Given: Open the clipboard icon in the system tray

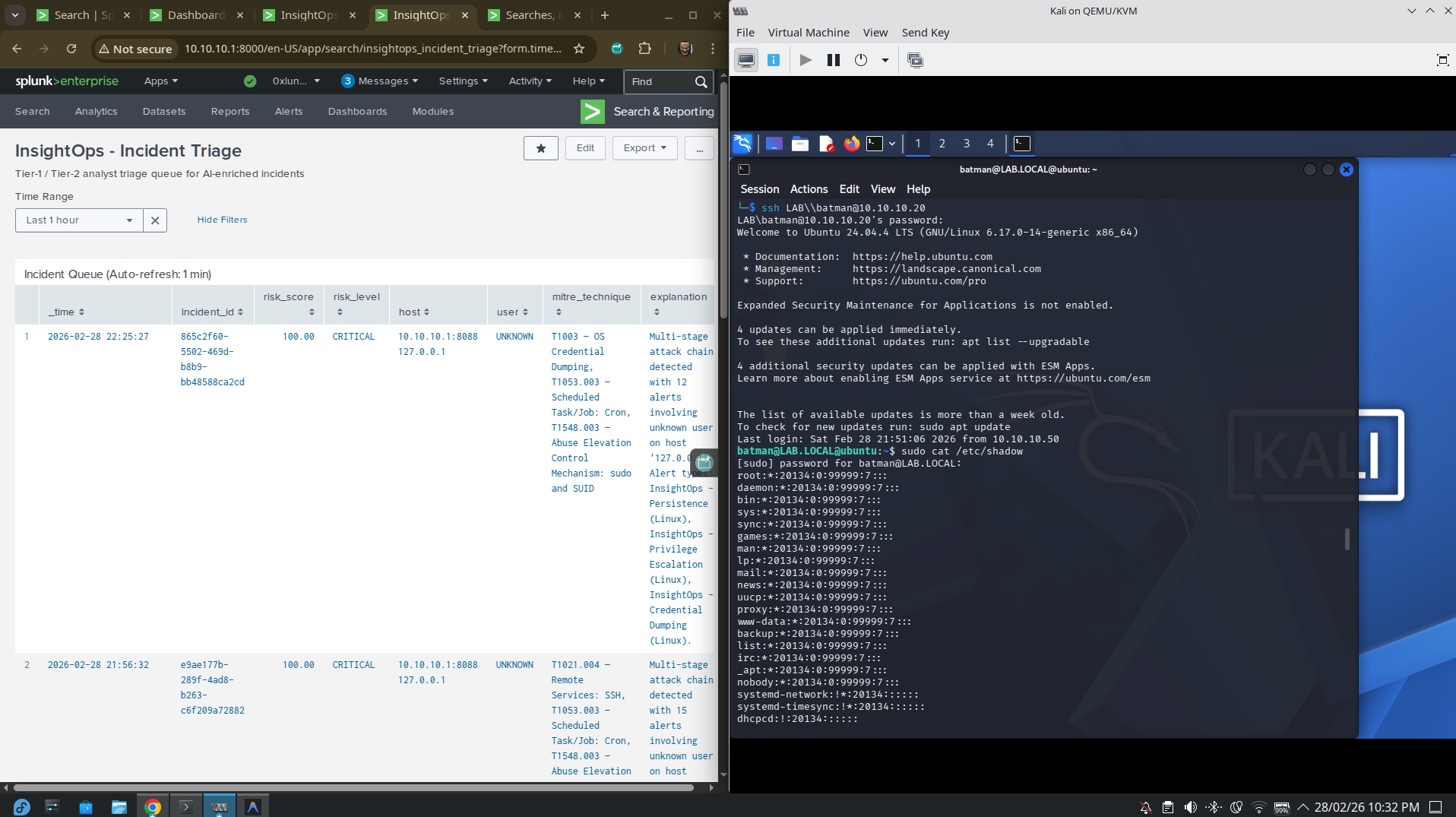Looking at the screenshot, I should tap(1168, 807).
